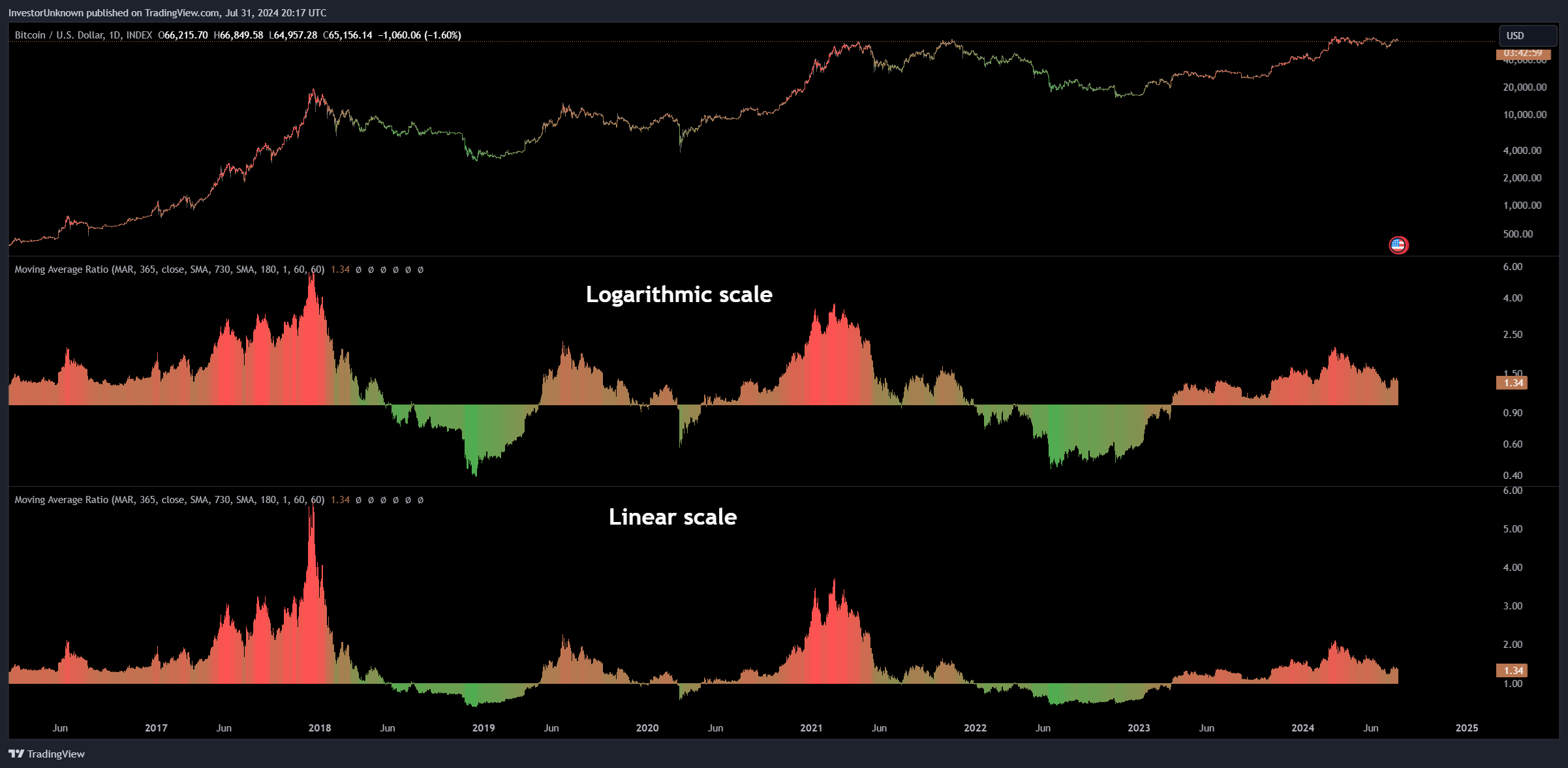1568x768 pixels.
Task: Click the close price C65,156.14 value
Action: tap(348, 35)
